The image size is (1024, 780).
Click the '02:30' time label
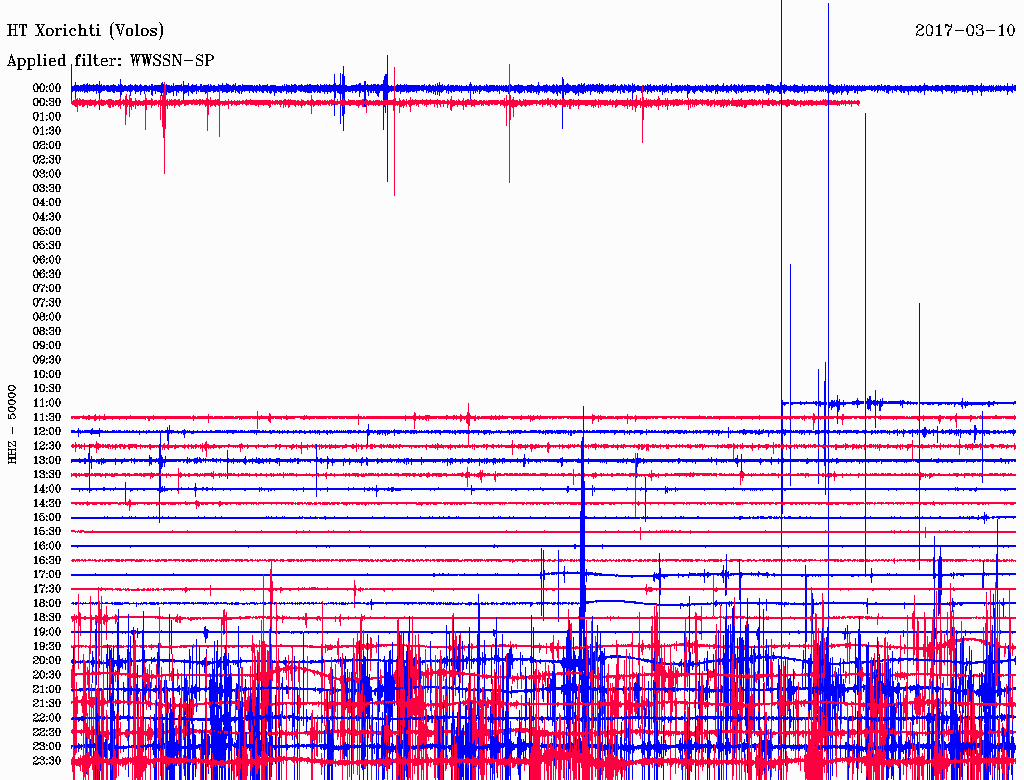point(47,159)
